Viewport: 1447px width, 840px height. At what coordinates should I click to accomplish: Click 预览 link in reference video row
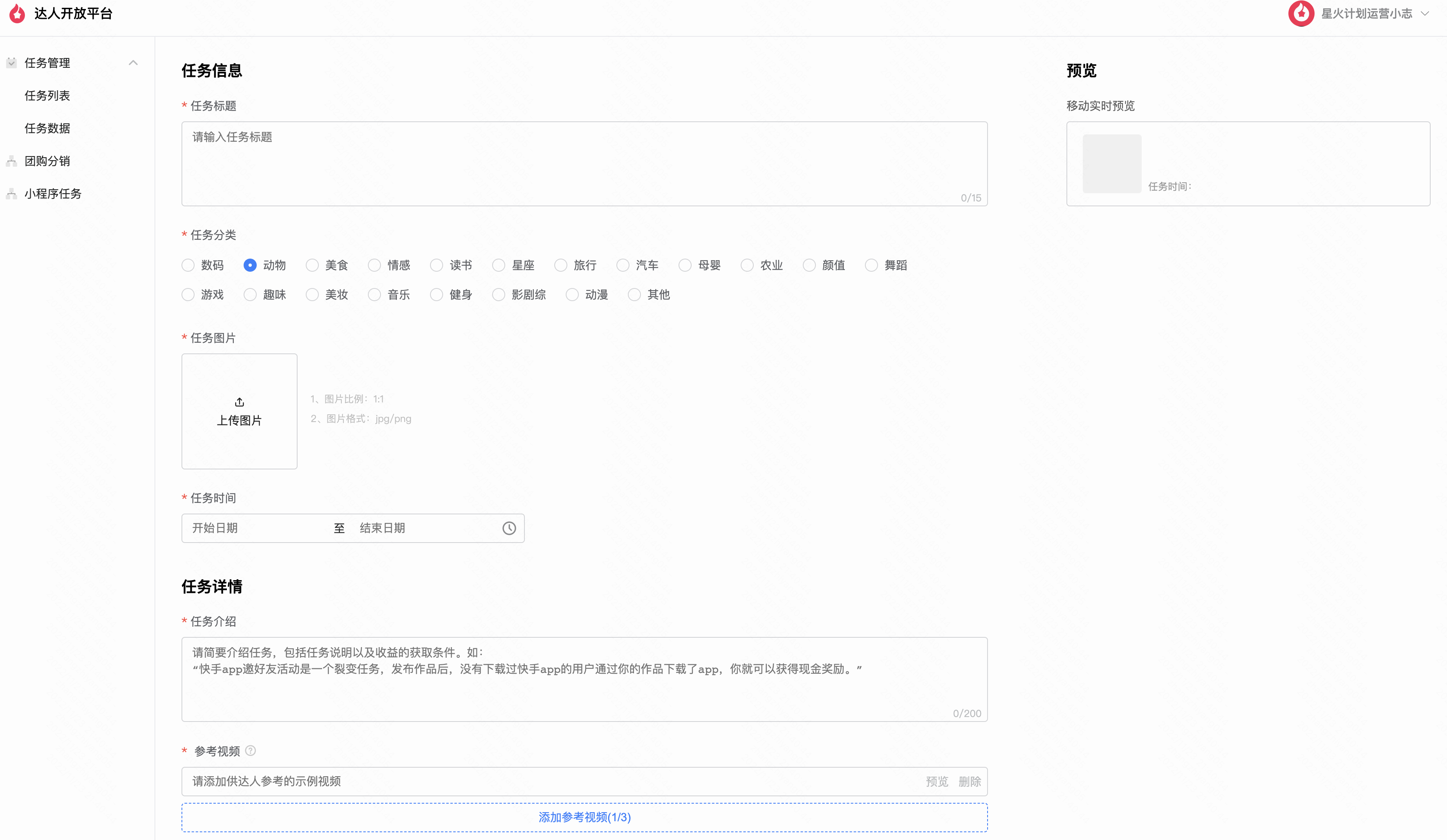pyautogui.click(x=937, y=782)
